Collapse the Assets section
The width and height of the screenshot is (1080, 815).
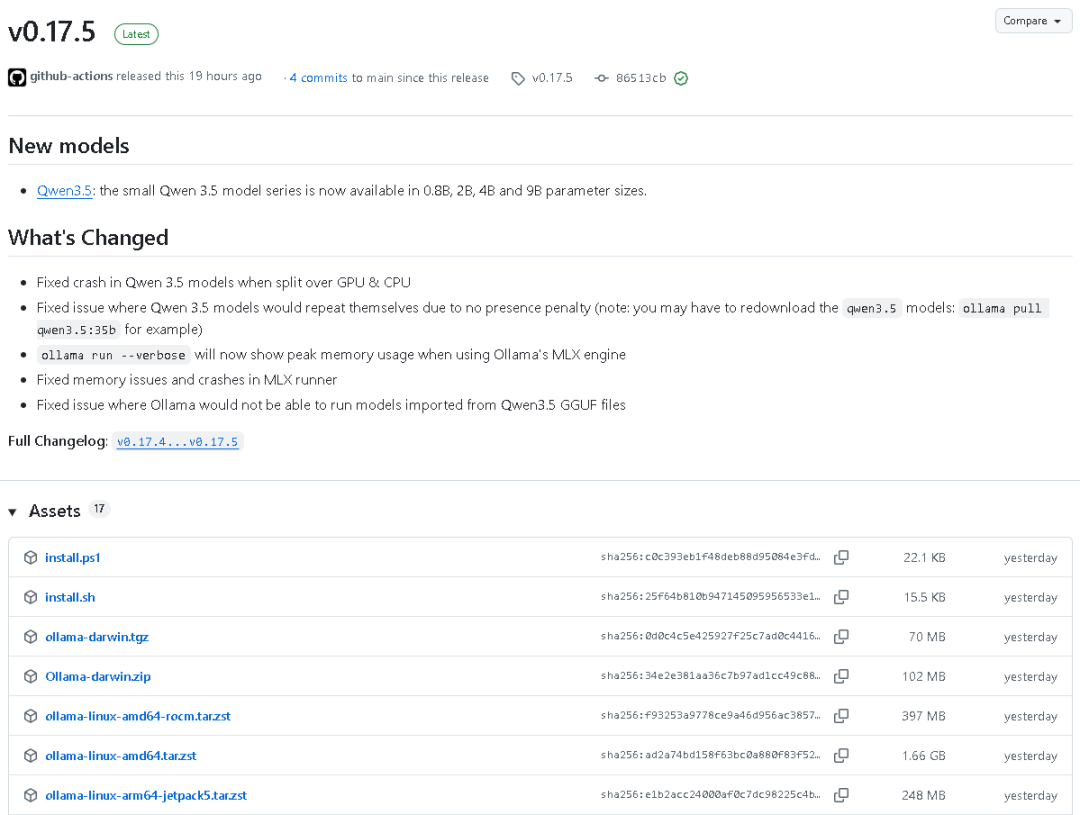point(13,512)
